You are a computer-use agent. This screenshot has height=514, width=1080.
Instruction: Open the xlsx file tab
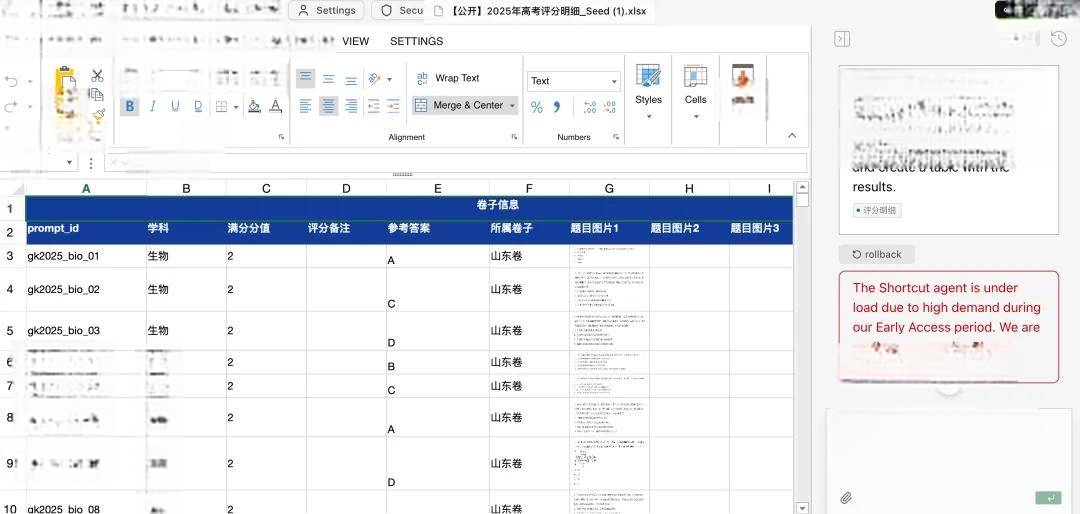tap(541, 12)
